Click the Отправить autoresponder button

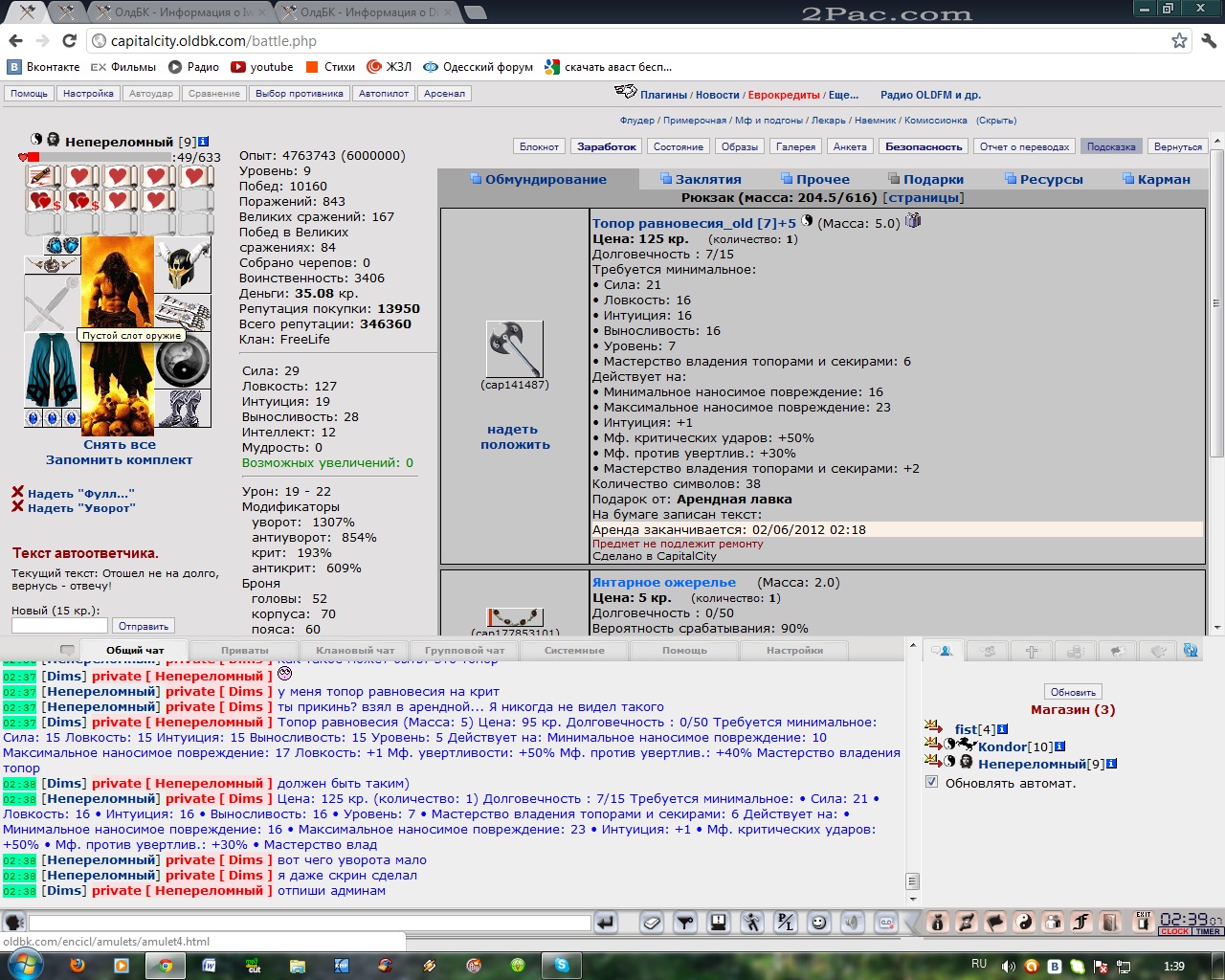[x=144, y=626]
